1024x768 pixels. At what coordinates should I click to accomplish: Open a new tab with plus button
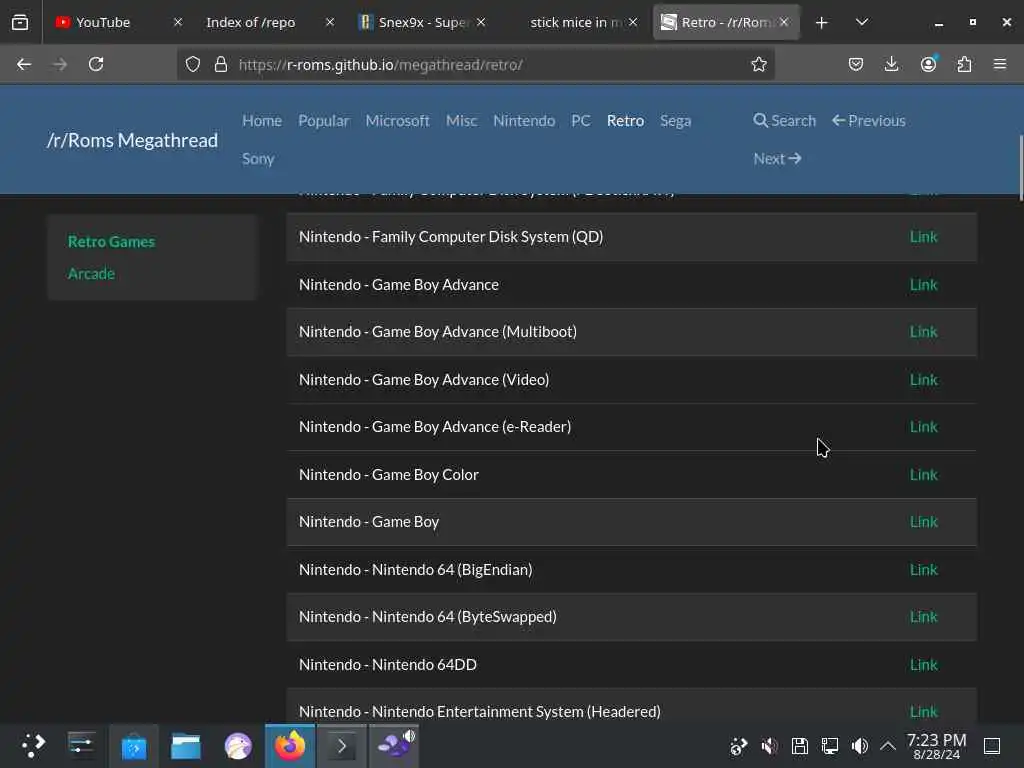coord(822,23)
